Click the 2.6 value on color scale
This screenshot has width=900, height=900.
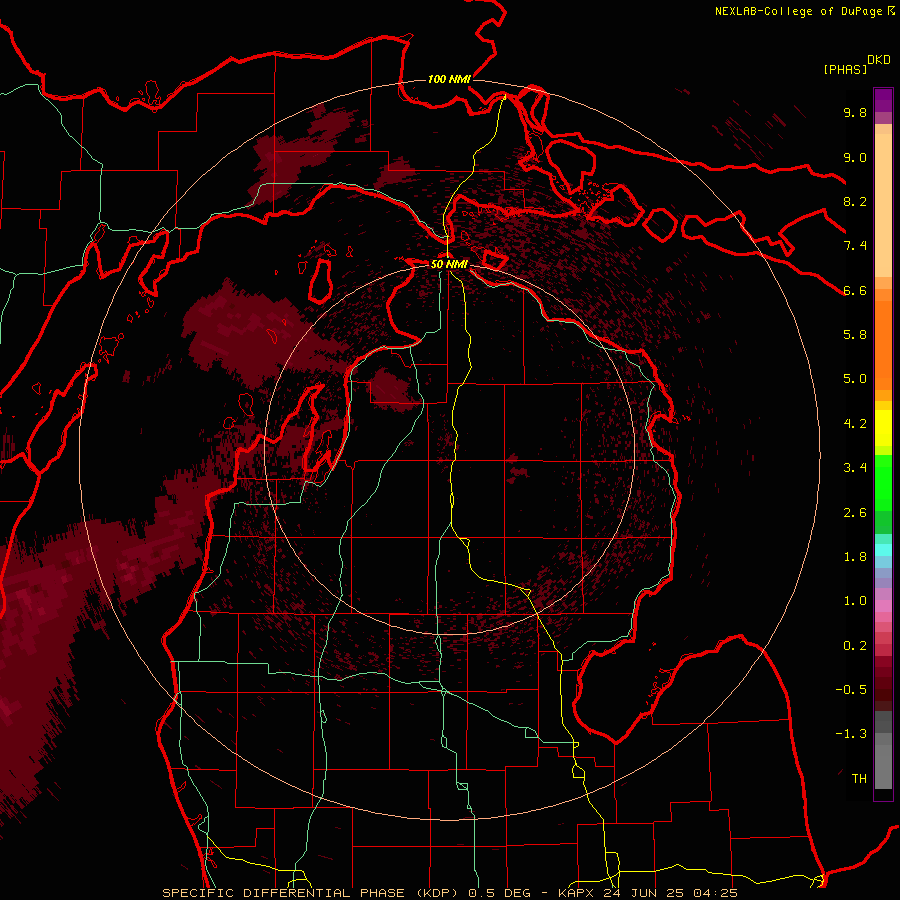click(x=855, y=513)
